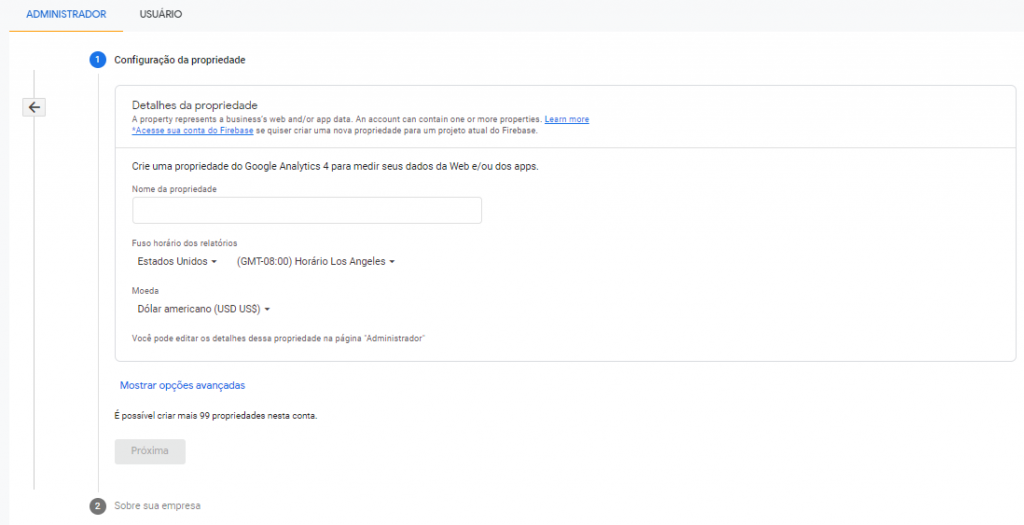The height and width of the screenshot is (525, 1024).
Task: Click the step 2 number circle
Action: tap(98, 506)
